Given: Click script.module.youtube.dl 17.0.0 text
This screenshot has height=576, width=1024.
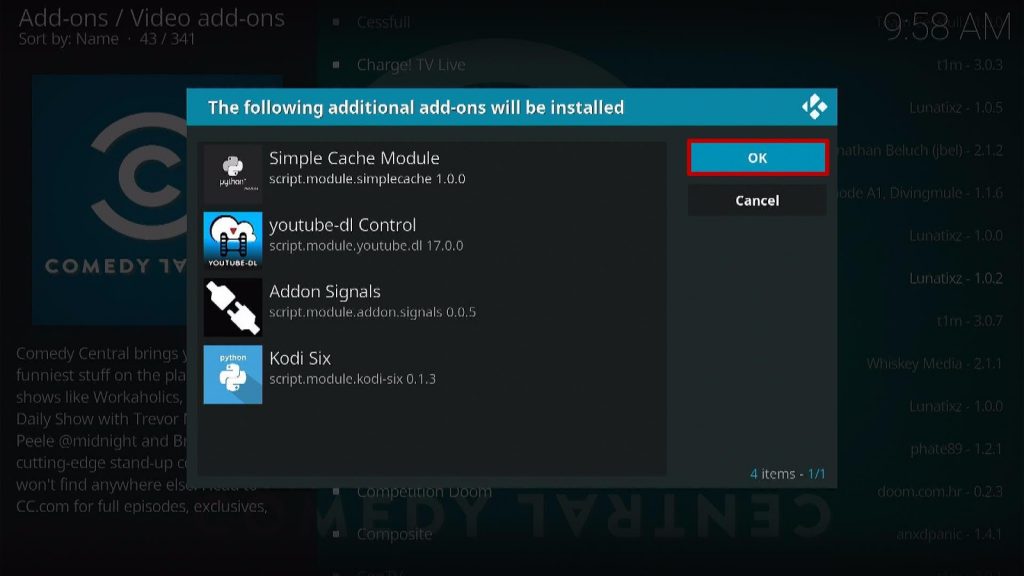Looking at the screenshot, I should 366,246.
